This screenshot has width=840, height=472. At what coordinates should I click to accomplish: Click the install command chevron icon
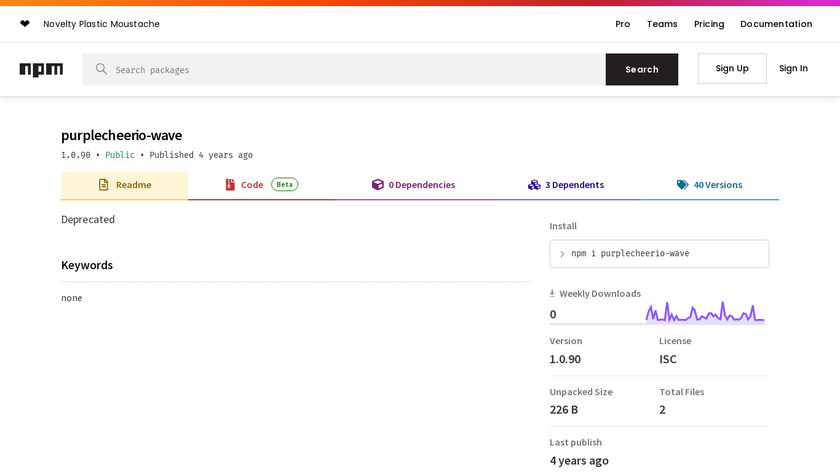pos(562,254)
